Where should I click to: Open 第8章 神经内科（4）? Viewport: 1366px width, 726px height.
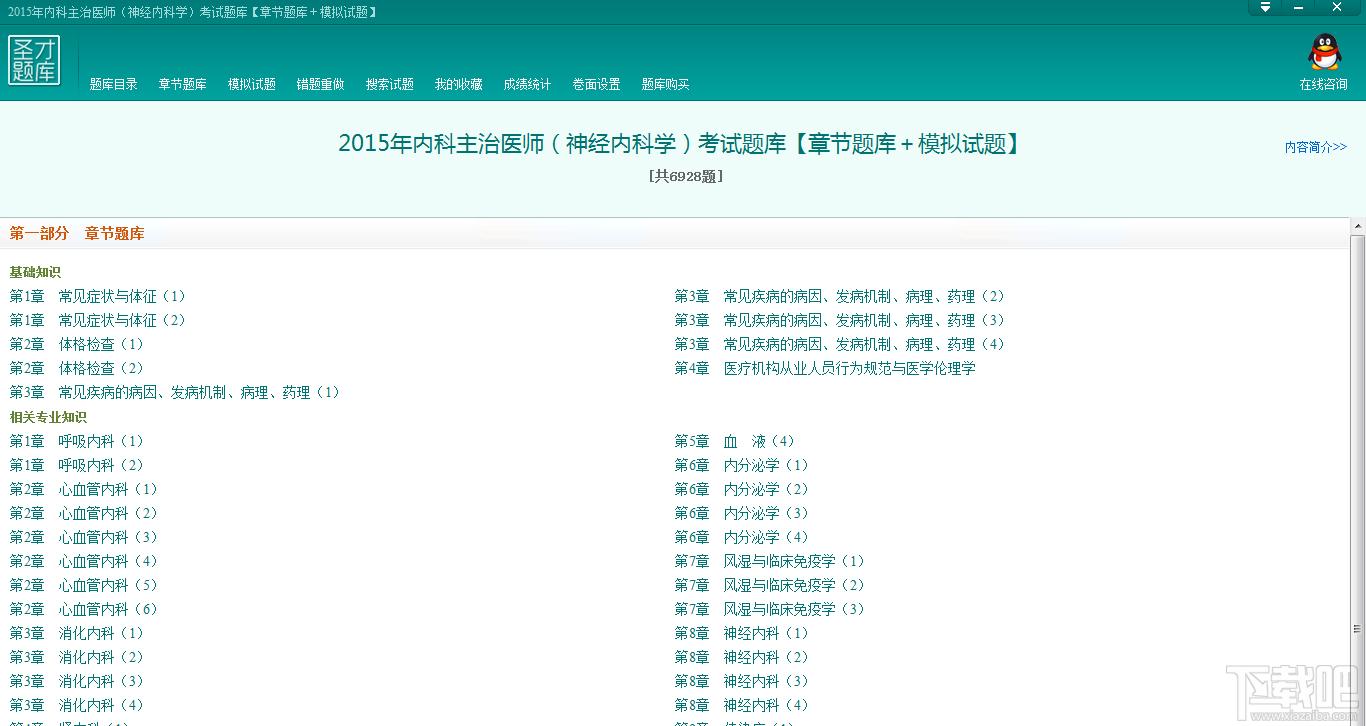(x=742, y=705)
